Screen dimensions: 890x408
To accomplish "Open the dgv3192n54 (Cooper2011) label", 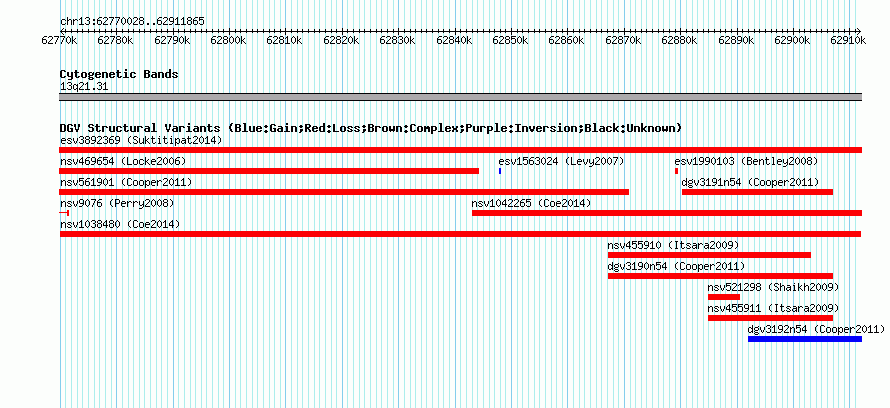I will coord(816,329).
